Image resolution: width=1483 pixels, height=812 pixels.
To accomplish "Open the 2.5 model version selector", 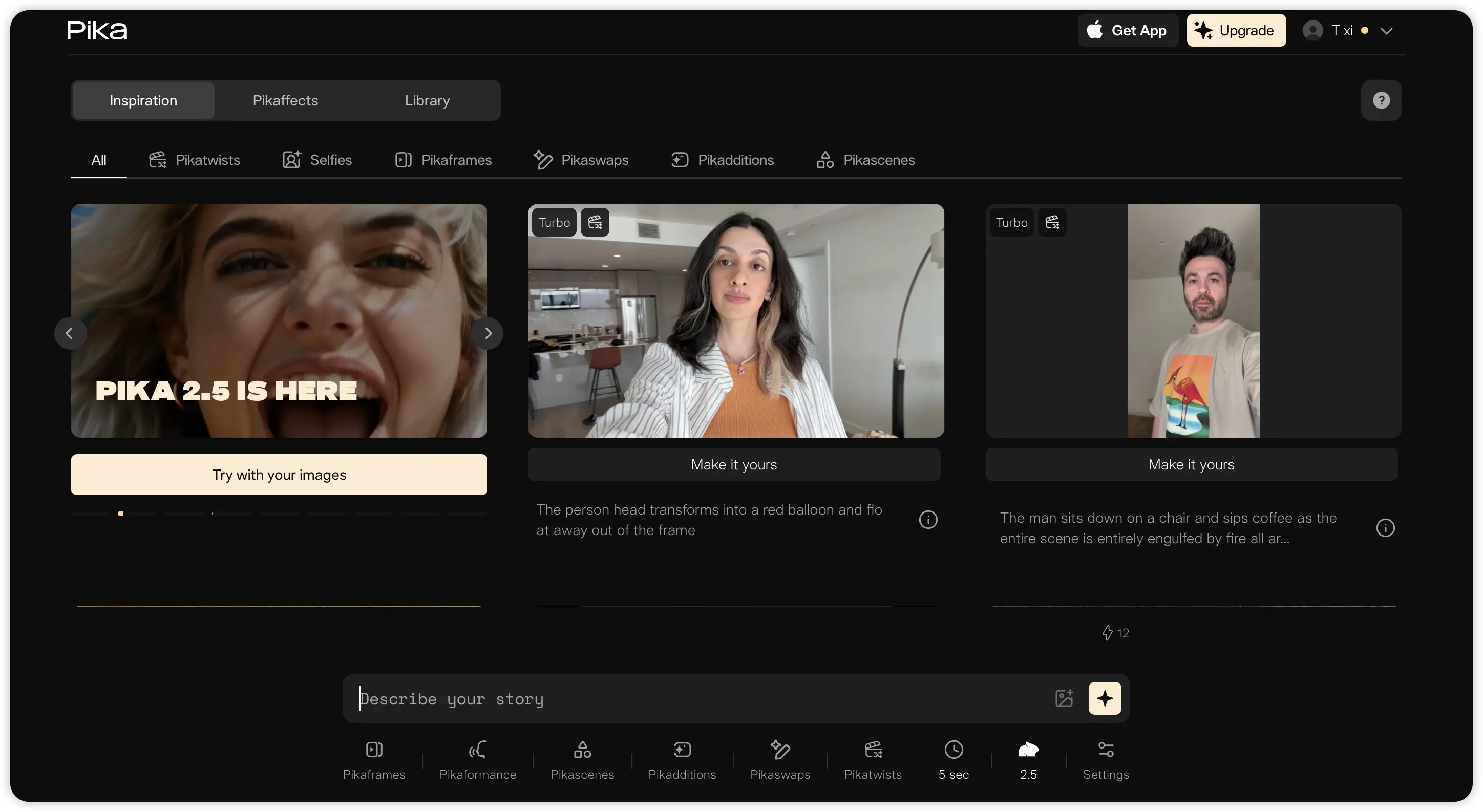I will pos(1028,760).
